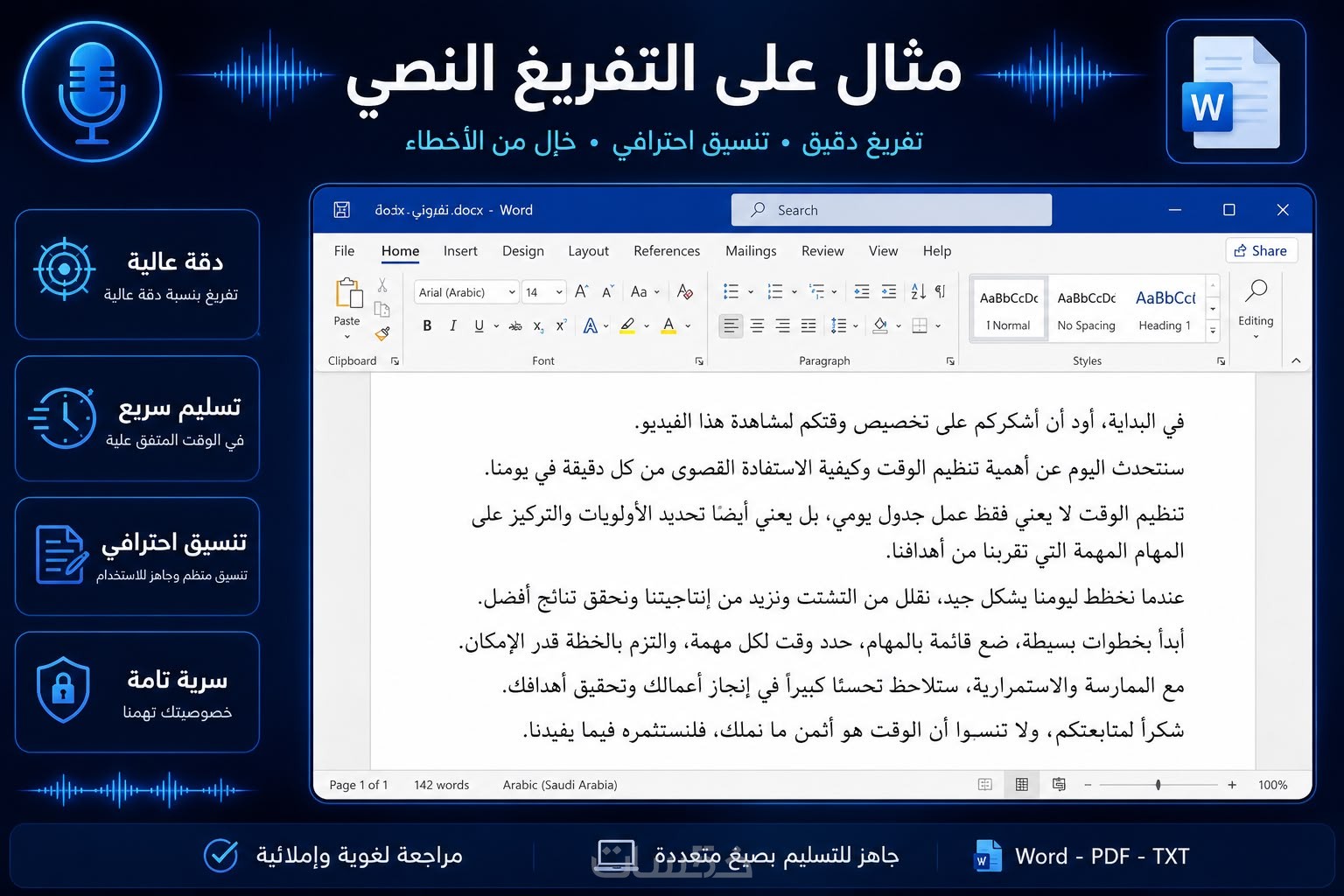Toggle Superscript formatting
1344x896 pixels.
[561, 325]
